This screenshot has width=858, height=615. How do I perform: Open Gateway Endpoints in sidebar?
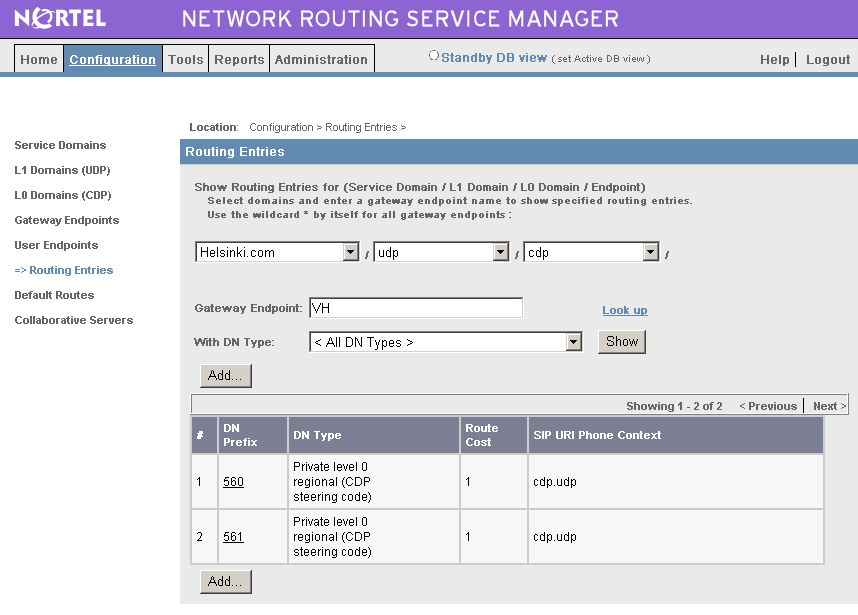[67, 220]
